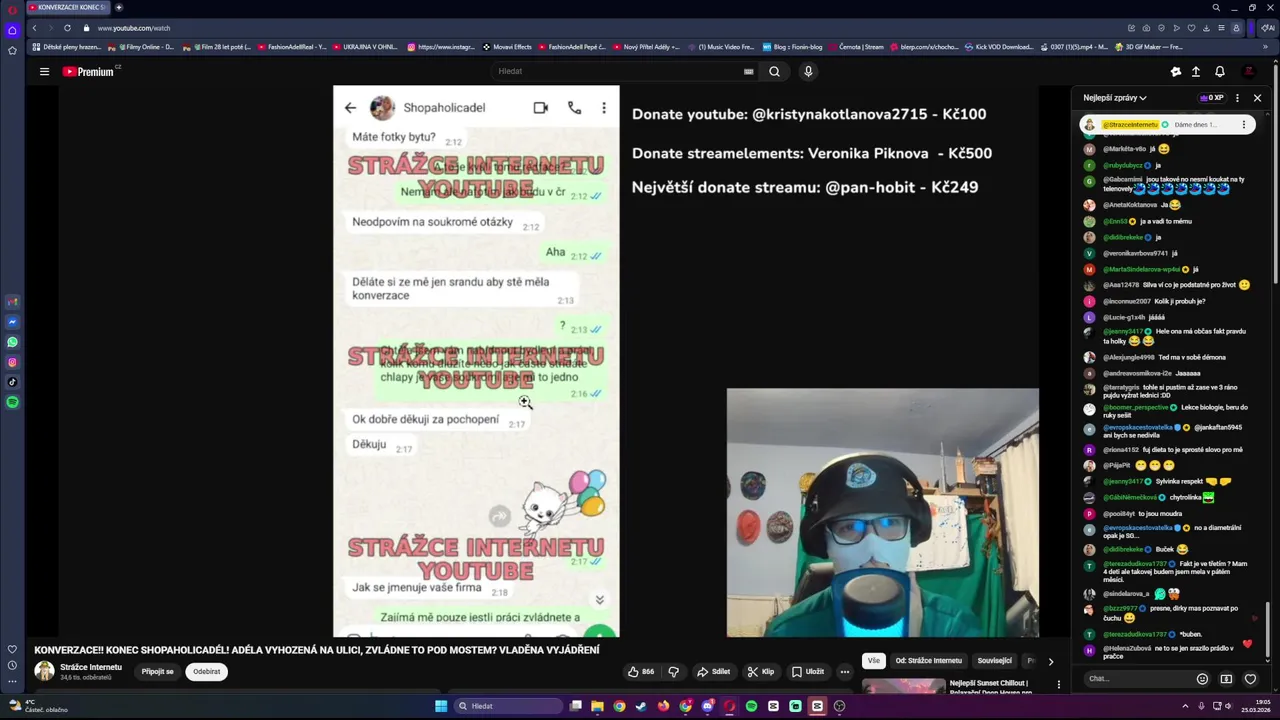
Task: Save the video with Uložit
Action: (808, 672)
